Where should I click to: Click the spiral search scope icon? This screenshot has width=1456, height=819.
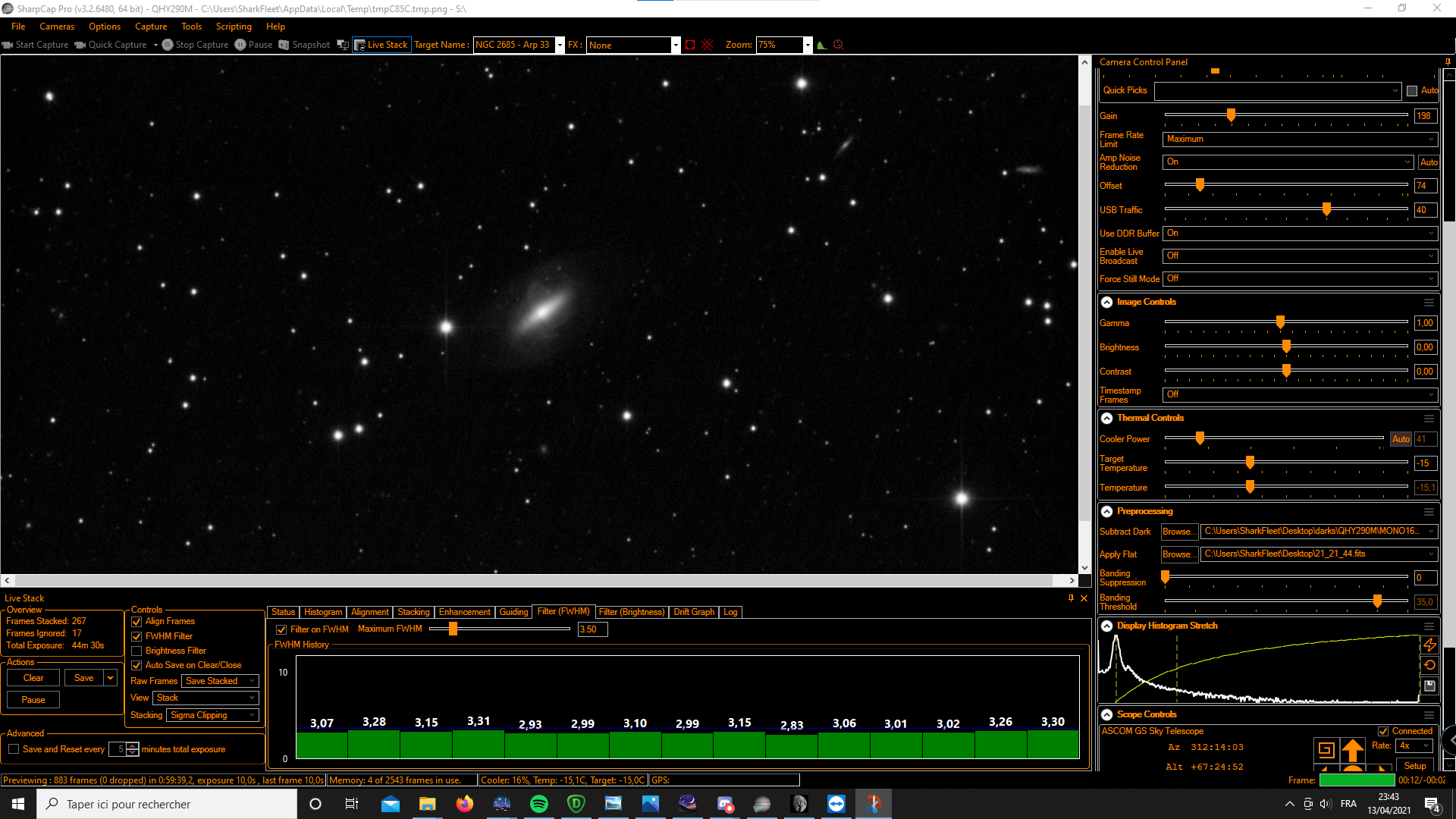coord(1326,750)
